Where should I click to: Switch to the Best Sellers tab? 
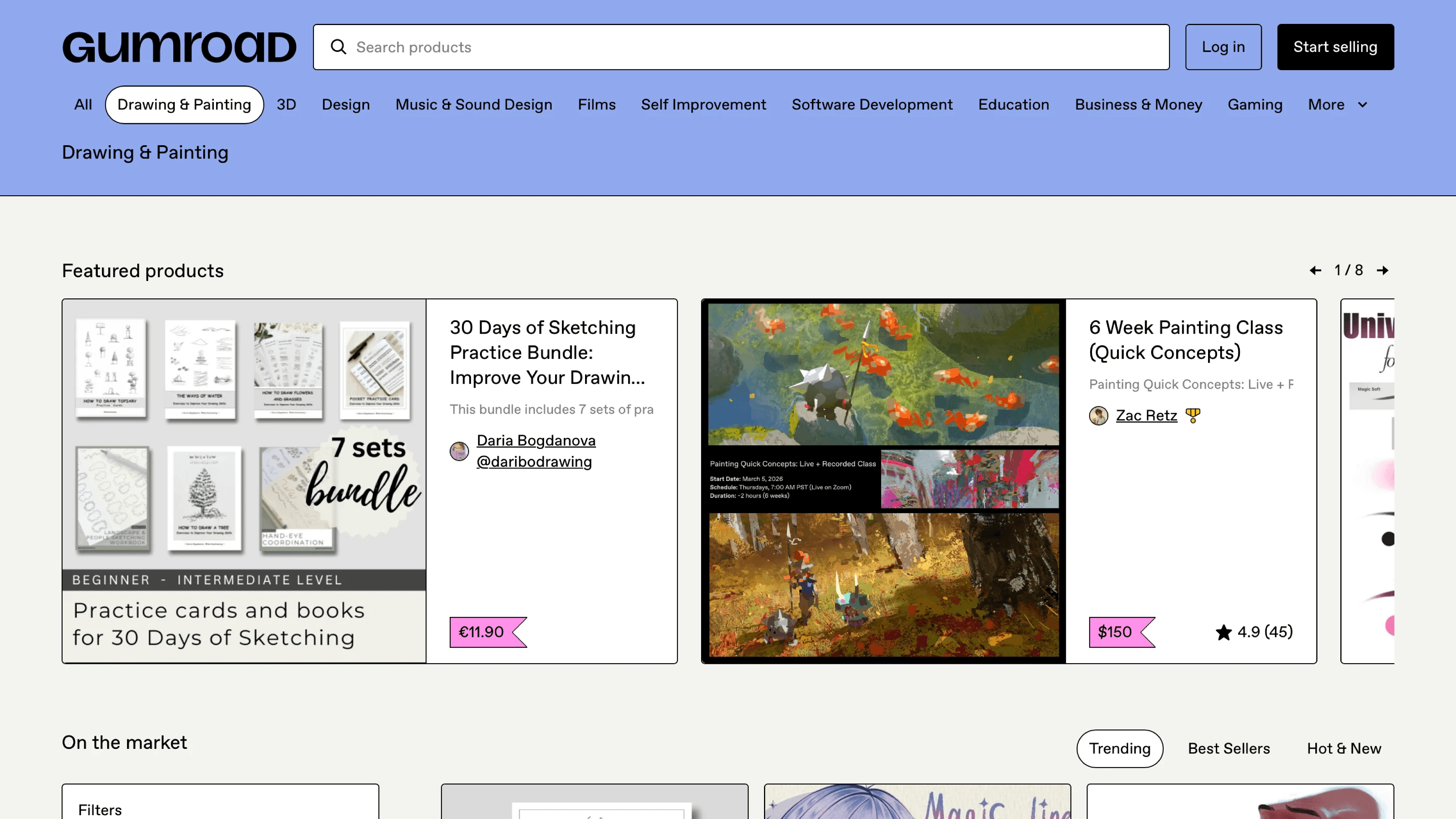pos(1229,748)
